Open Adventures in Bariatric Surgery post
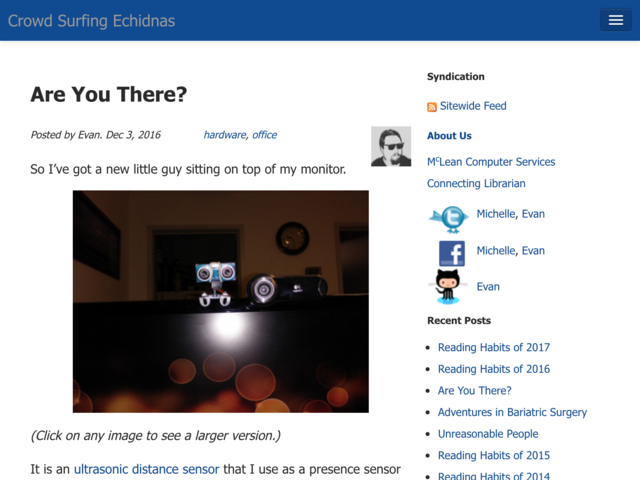 pos(513,412)
